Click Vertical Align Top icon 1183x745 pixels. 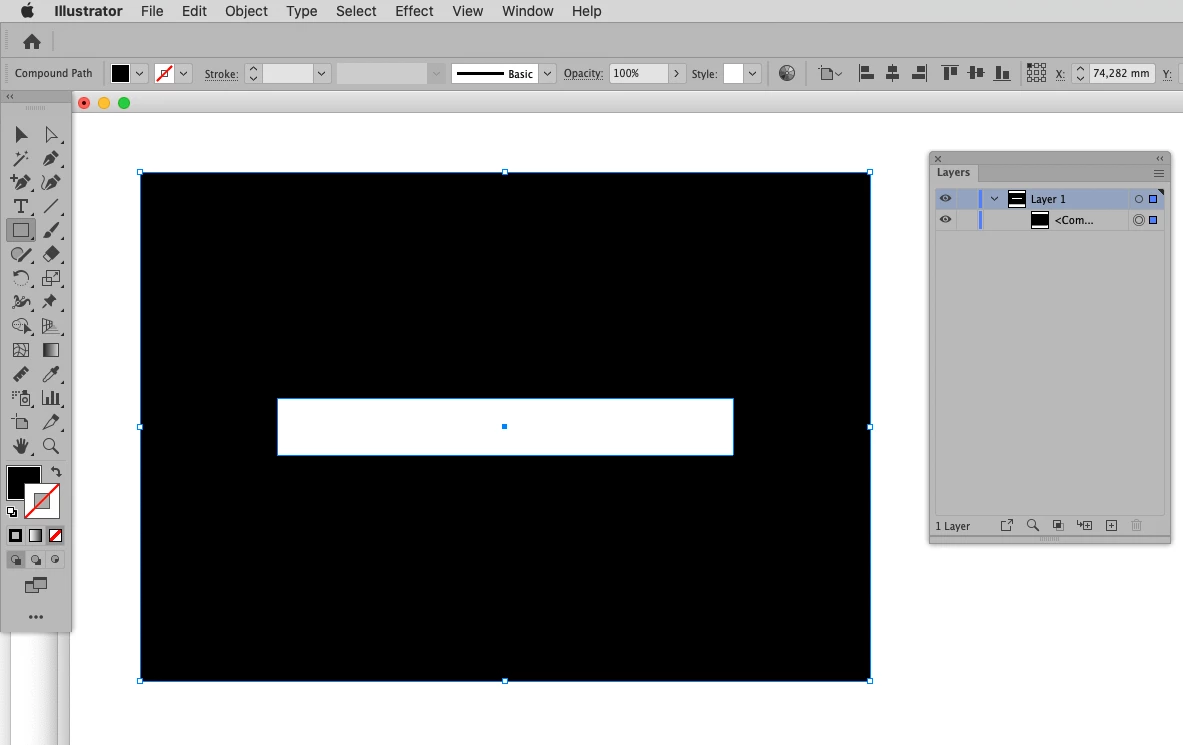949,73
